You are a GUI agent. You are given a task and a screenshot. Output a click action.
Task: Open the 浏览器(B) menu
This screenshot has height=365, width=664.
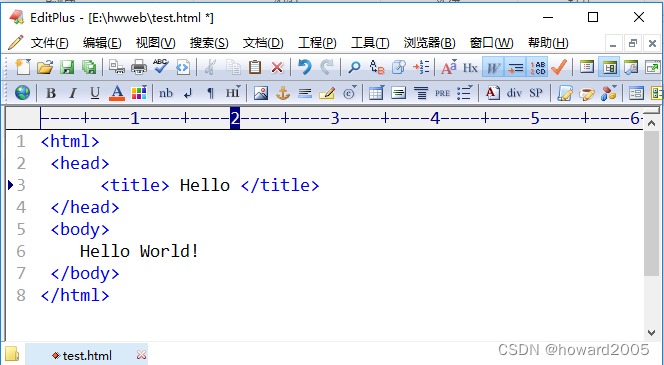[429, 43]
